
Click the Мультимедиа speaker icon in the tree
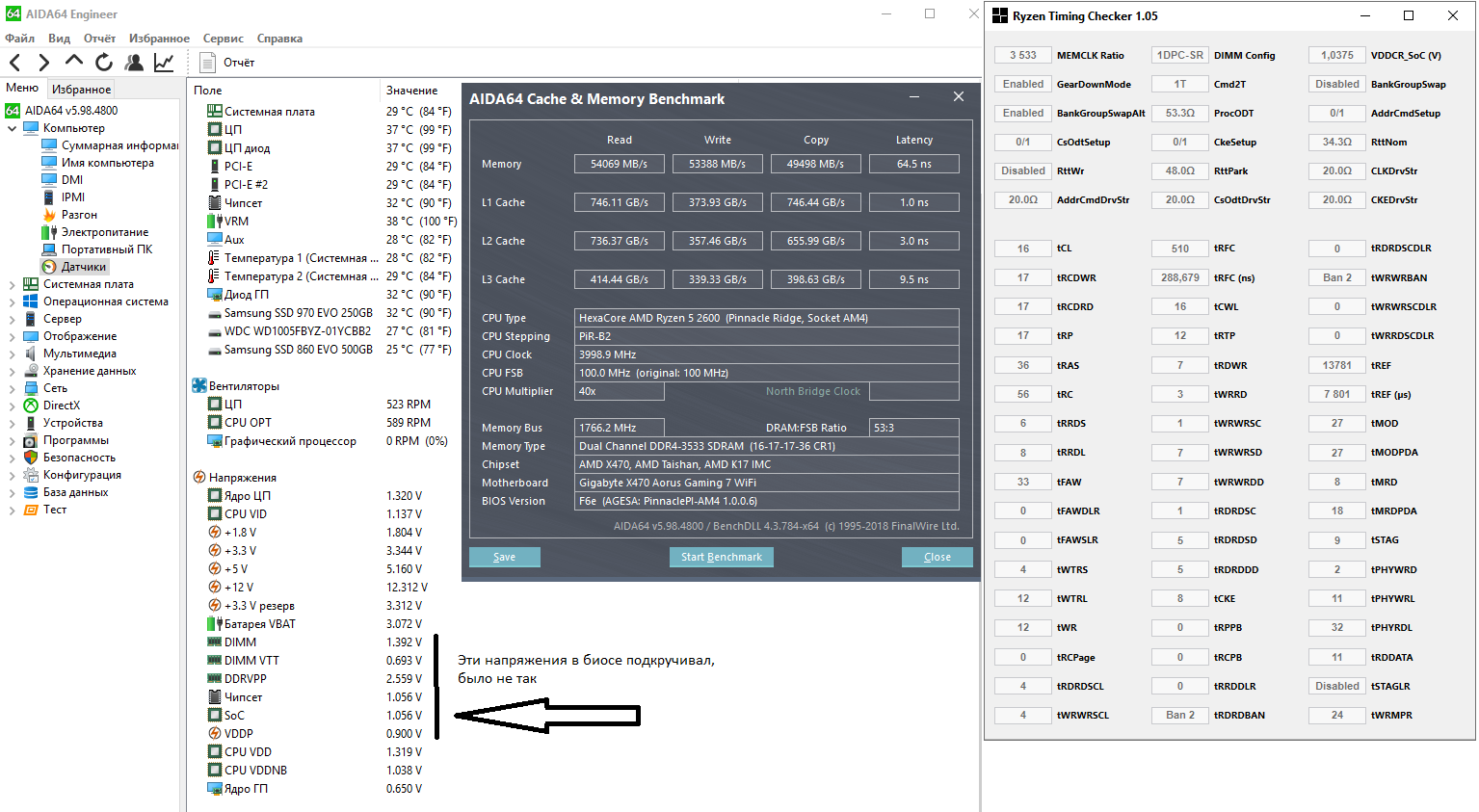pos(31,354)
